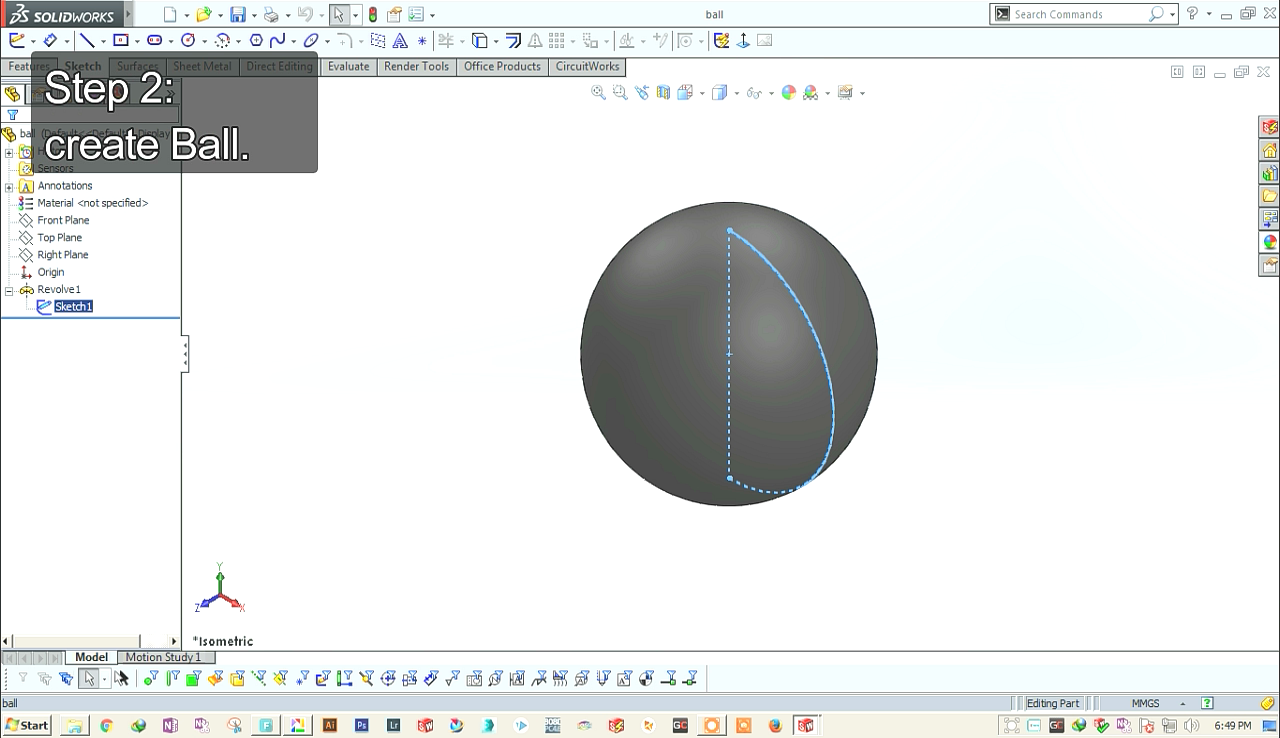Toggle the first Toggle Selection Filter funnel icon
Image resolution: width=1280 pixels, height=738 pixels.
[23, 678]
